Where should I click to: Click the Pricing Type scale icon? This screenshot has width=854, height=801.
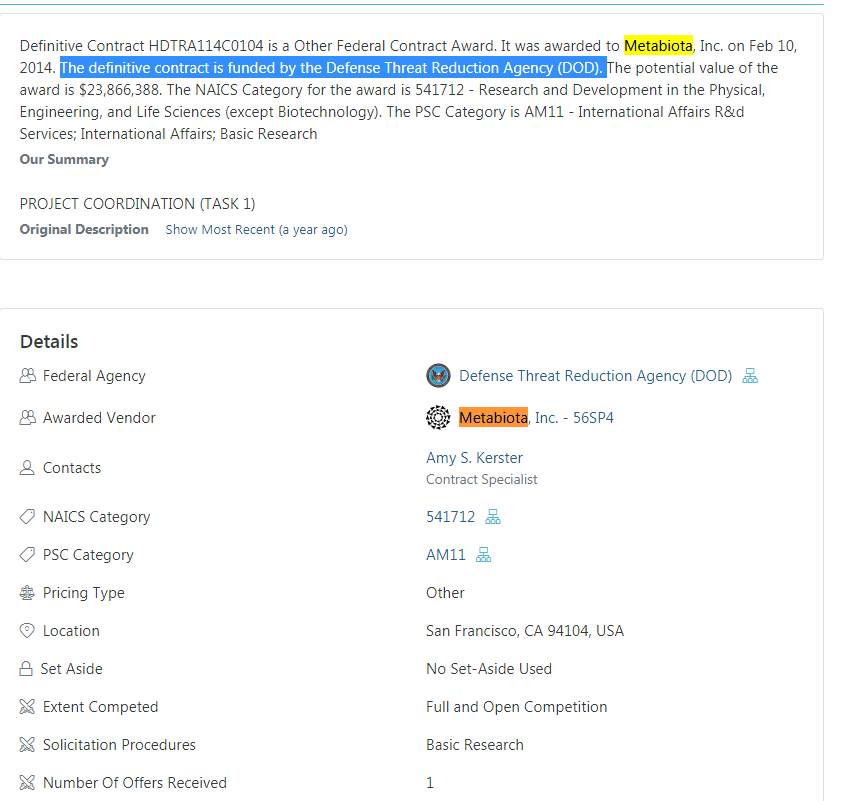[27, 593]
